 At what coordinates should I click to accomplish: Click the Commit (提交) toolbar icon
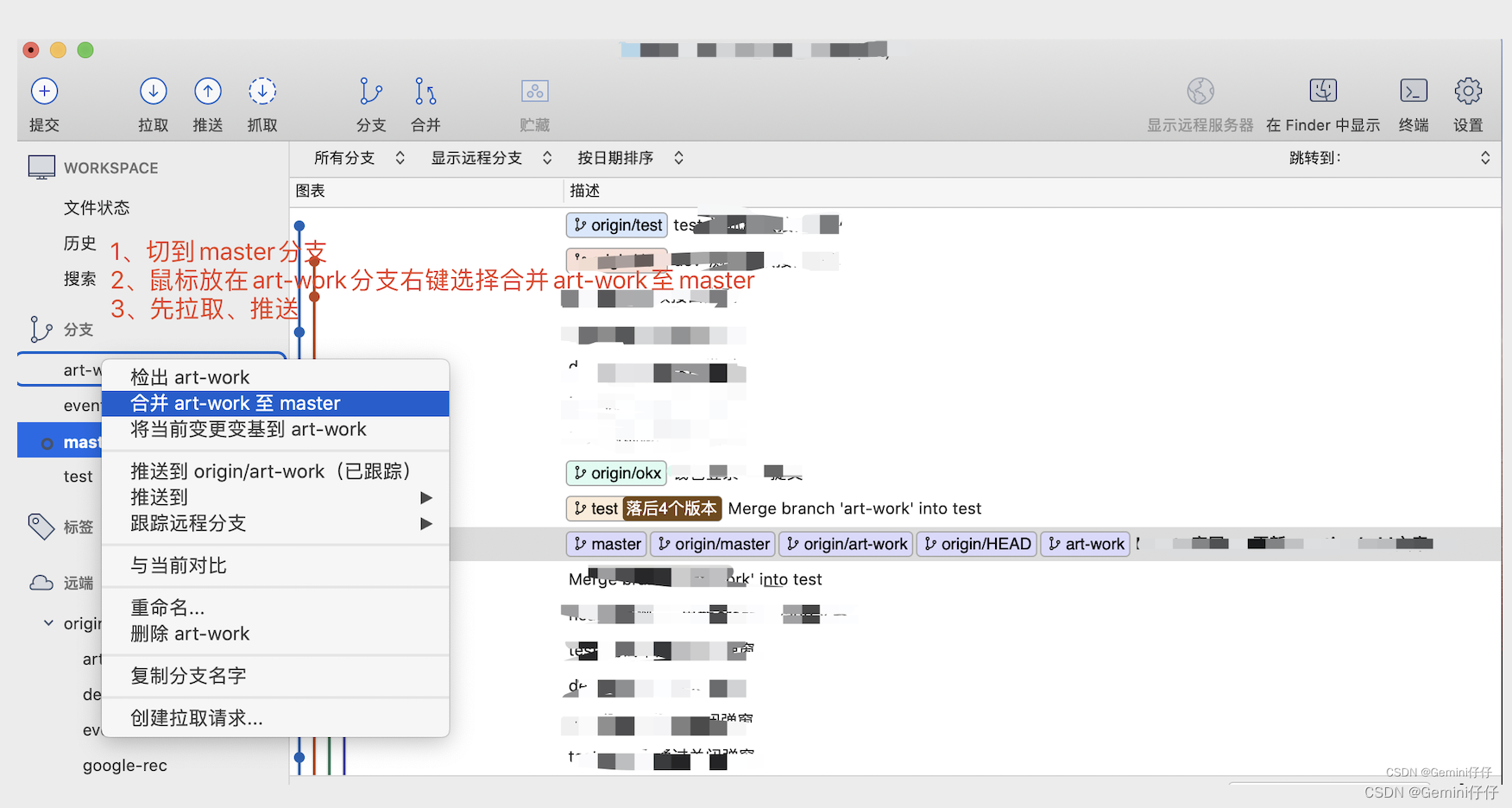(44, 91)
